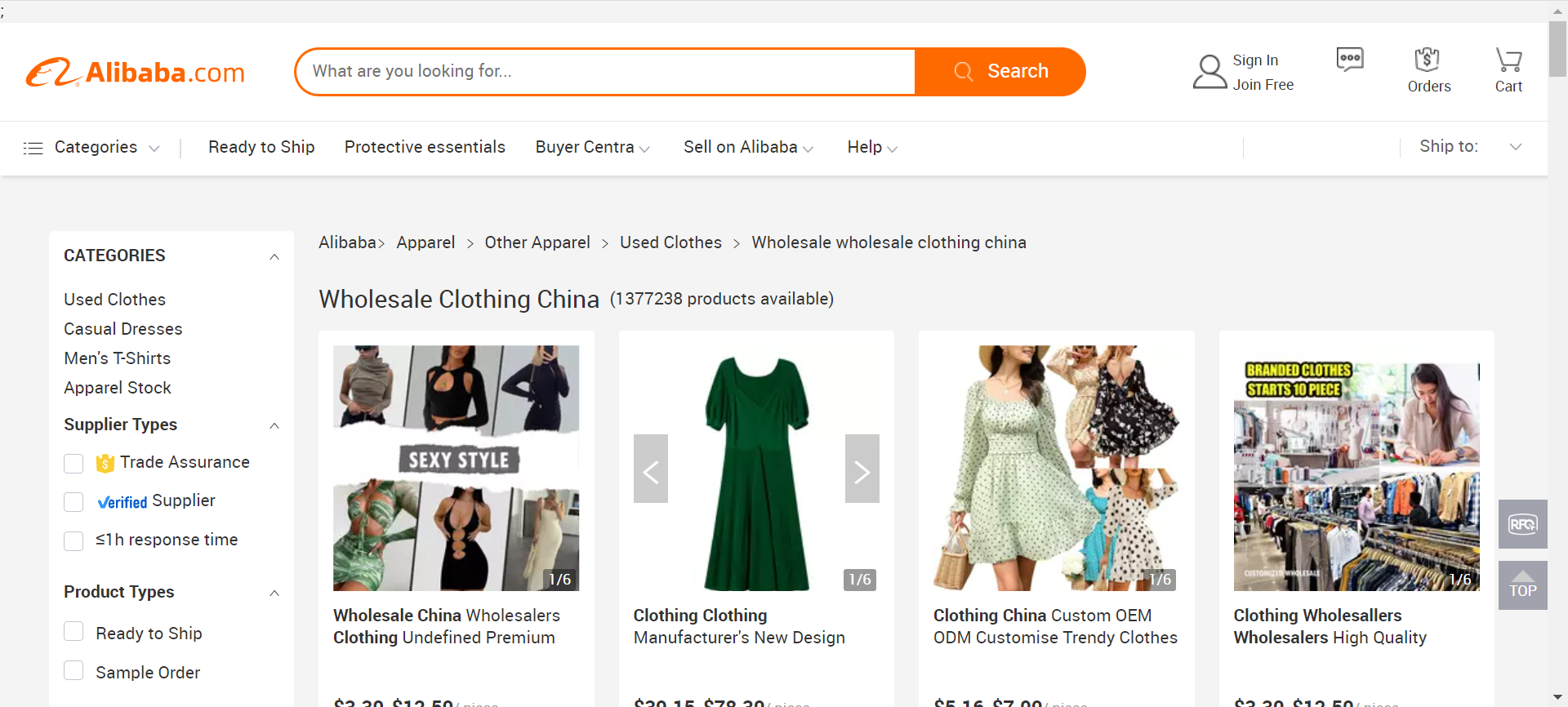Show next image of green dress

click(x=862, y=469)
